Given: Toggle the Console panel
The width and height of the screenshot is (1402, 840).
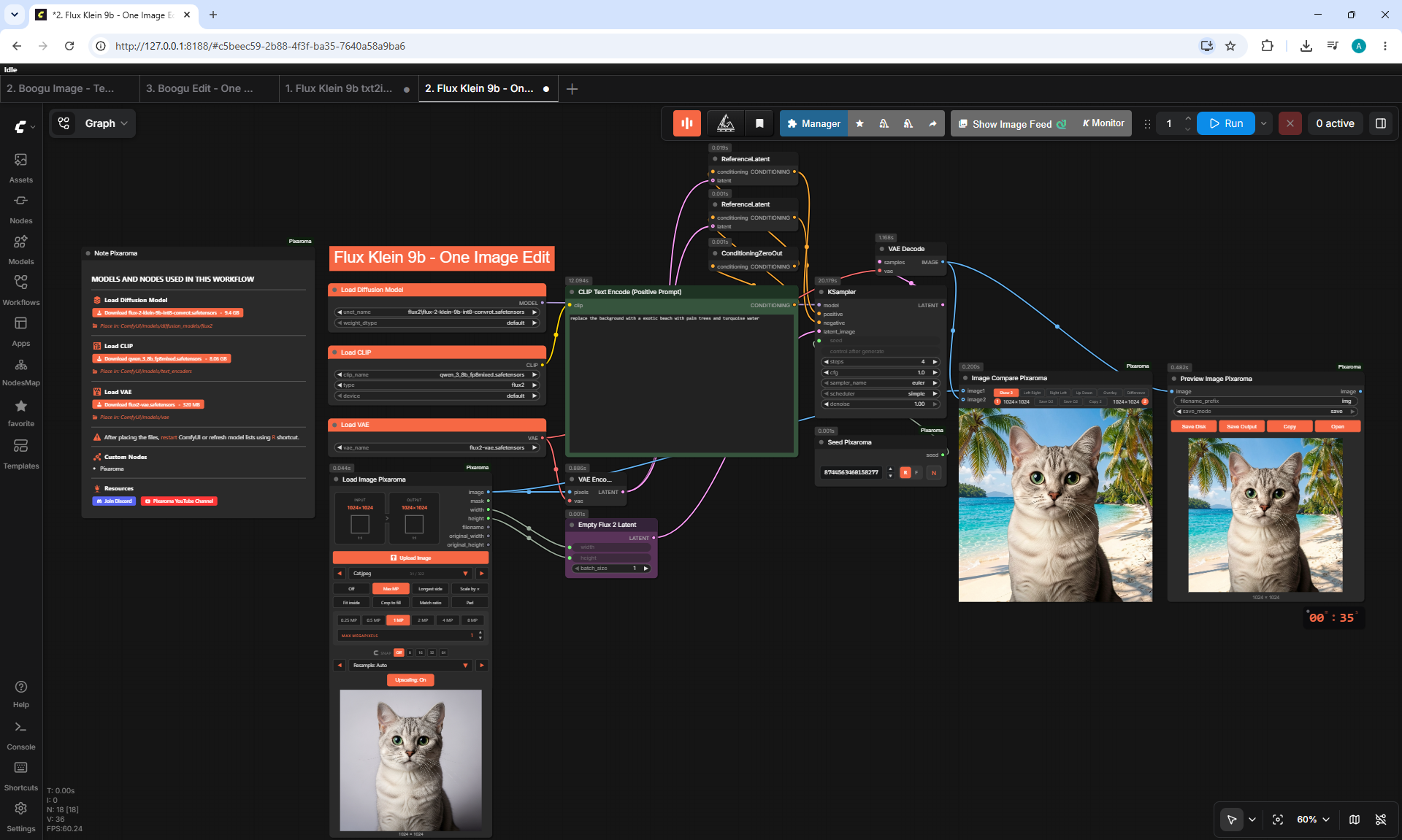Looking at the screenshot, I should click(21, 736).
